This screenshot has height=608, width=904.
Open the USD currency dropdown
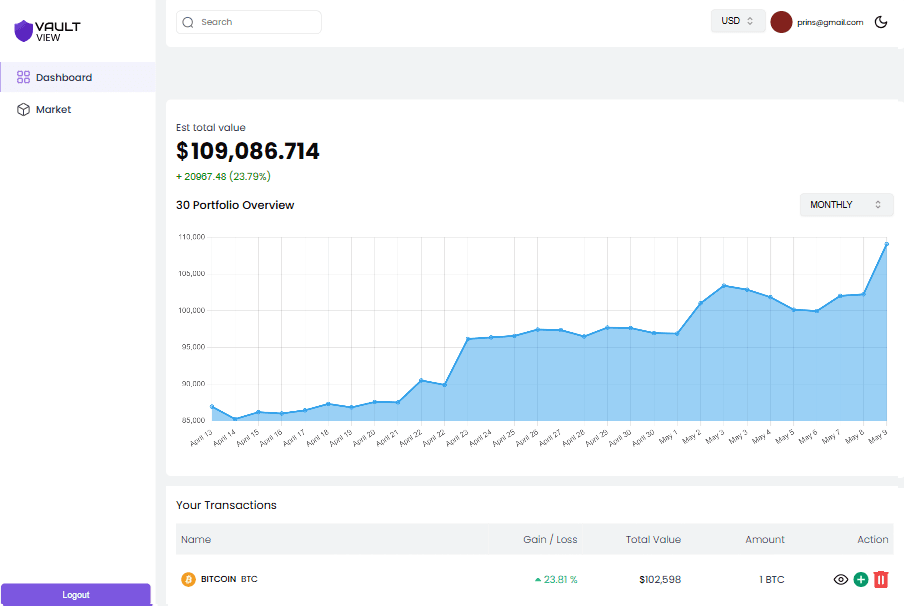click(x=738, y=21)
